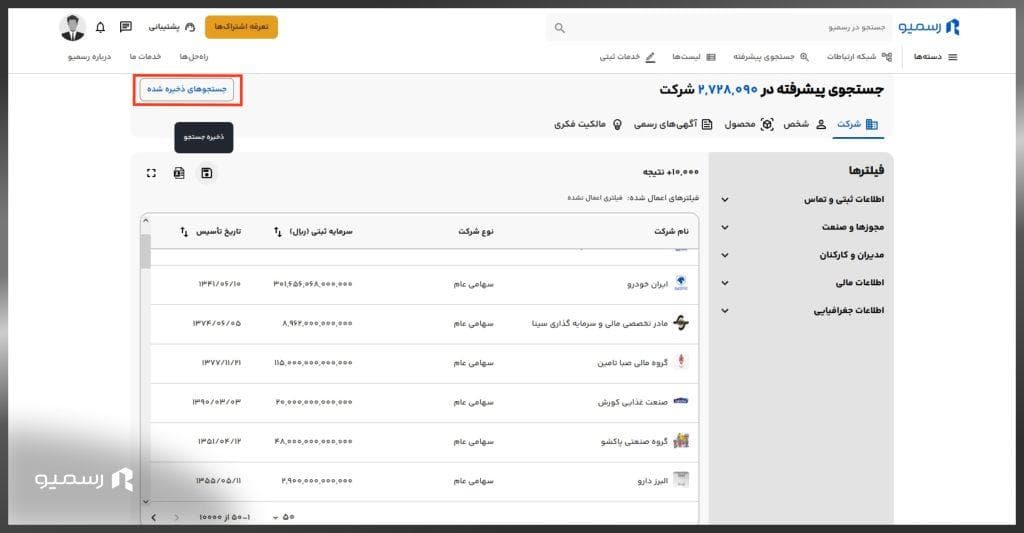Viewport: 1024px width, 533px height.
Task: Click the table vertical scrollbar thumb
Action: point(146,251)
